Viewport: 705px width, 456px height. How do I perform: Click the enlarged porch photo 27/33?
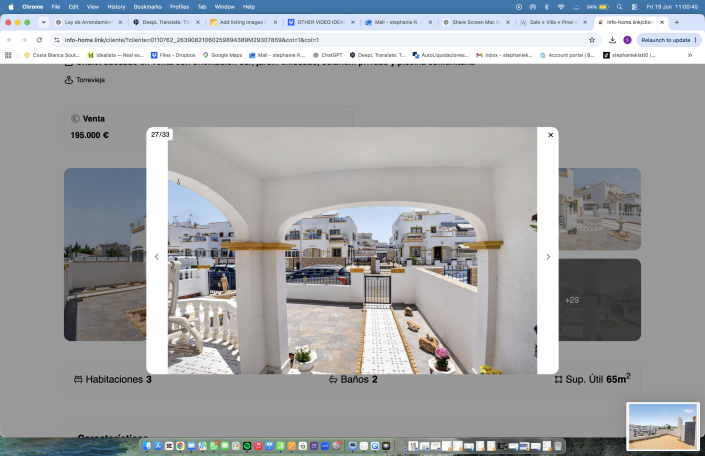352,250
